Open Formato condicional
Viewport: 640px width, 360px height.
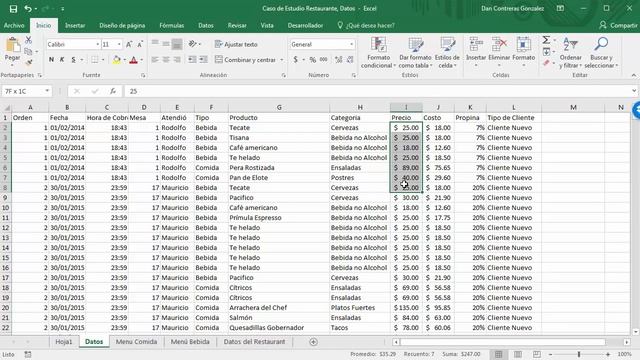[x=378, y=52]
